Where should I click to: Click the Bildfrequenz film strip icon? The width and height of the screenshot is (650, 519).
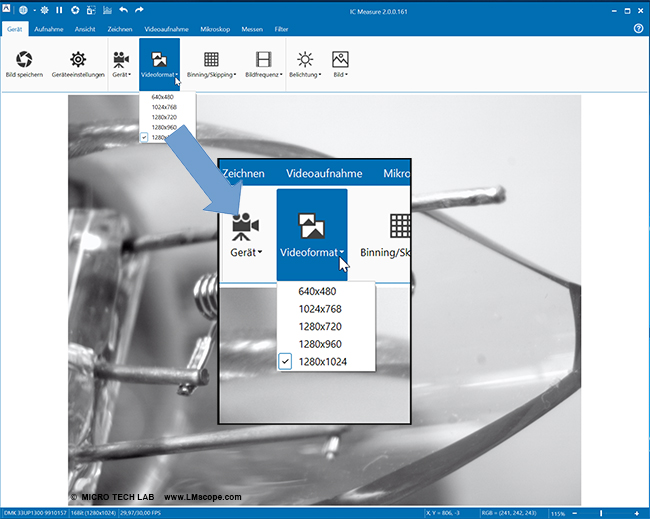pos(263,59)
